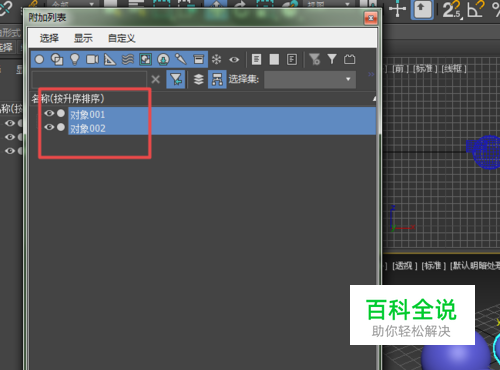Toggle visibility eye of 对象002
This screenshot has height=370, width=500.
49,127
